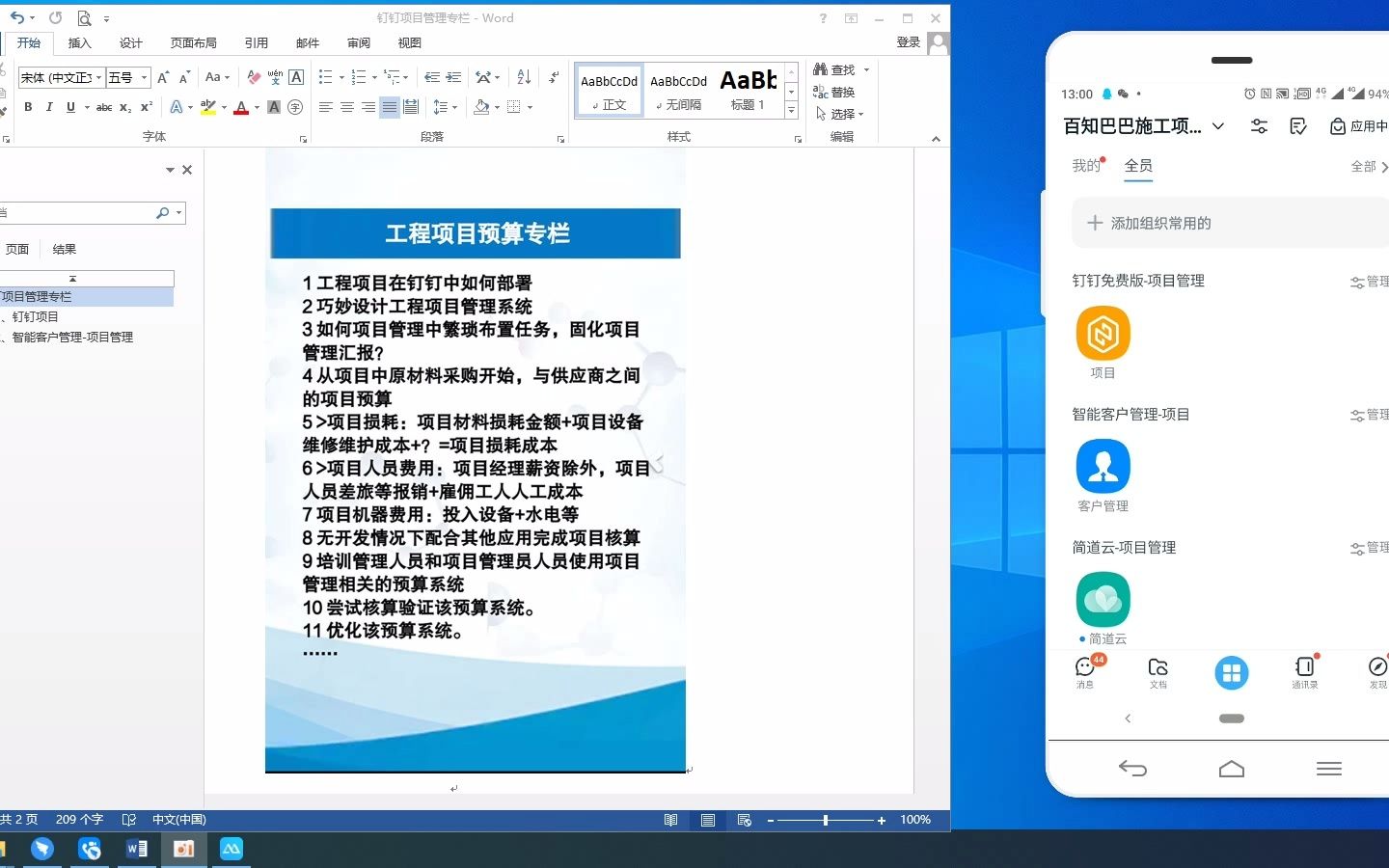The image size is (1389, 868).
Task: Switch to the 设计 ribbon tab
Action: click(x=130, y=42)
